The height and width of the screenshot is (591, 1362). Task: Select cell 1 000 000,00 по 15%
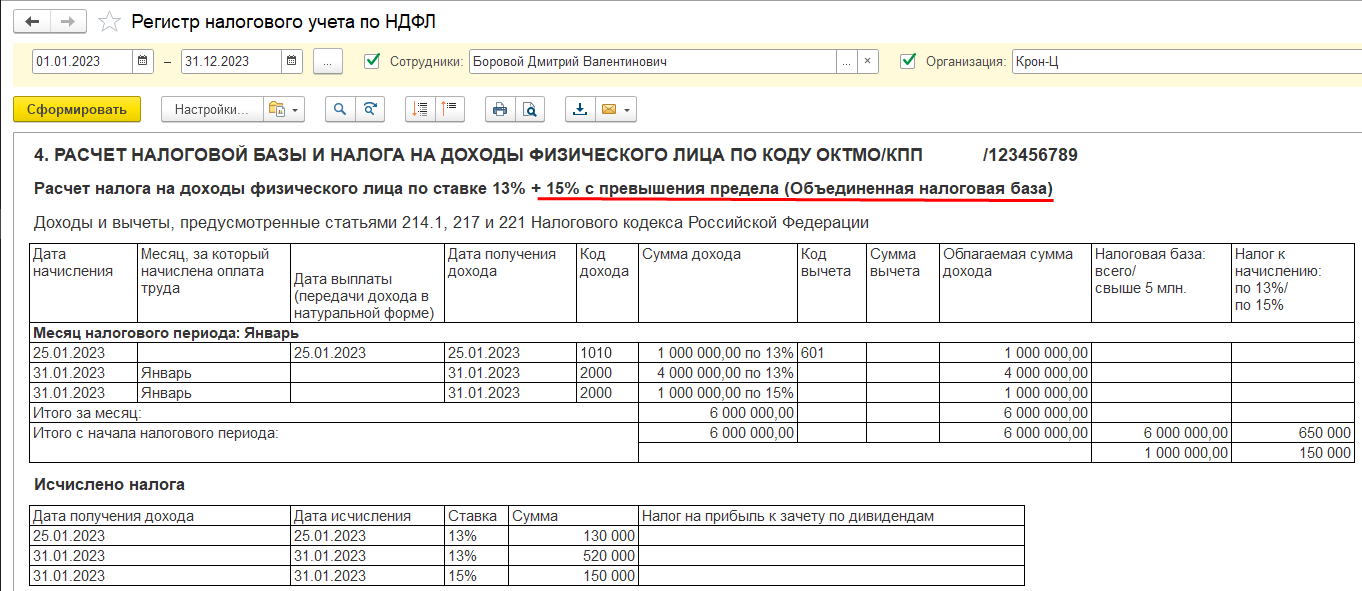click(x=718, y=393)
